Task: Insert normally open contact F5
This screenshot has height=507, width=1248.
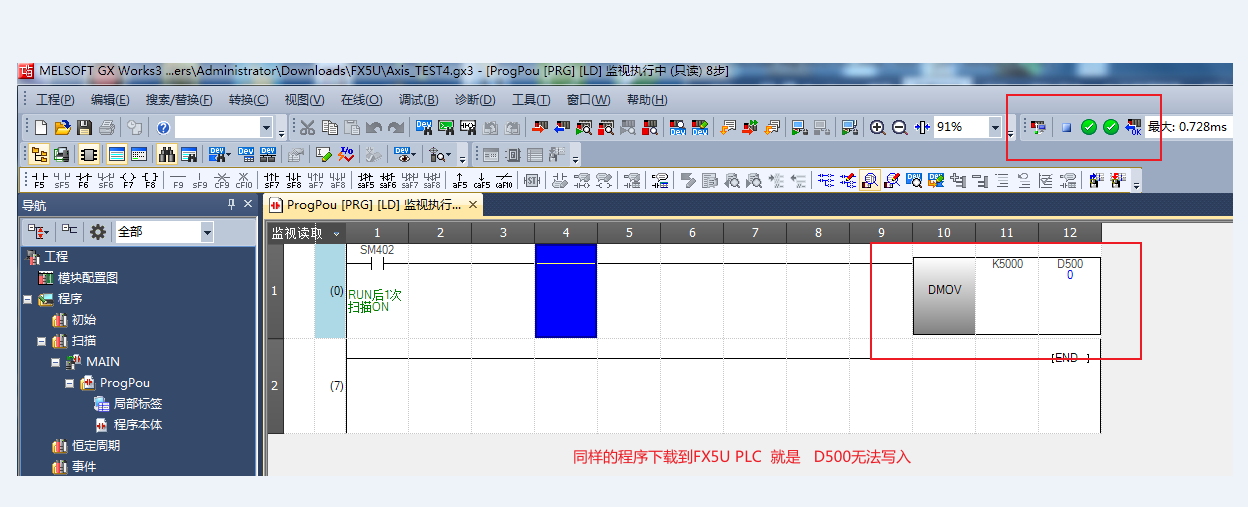Action: (39, 181)
